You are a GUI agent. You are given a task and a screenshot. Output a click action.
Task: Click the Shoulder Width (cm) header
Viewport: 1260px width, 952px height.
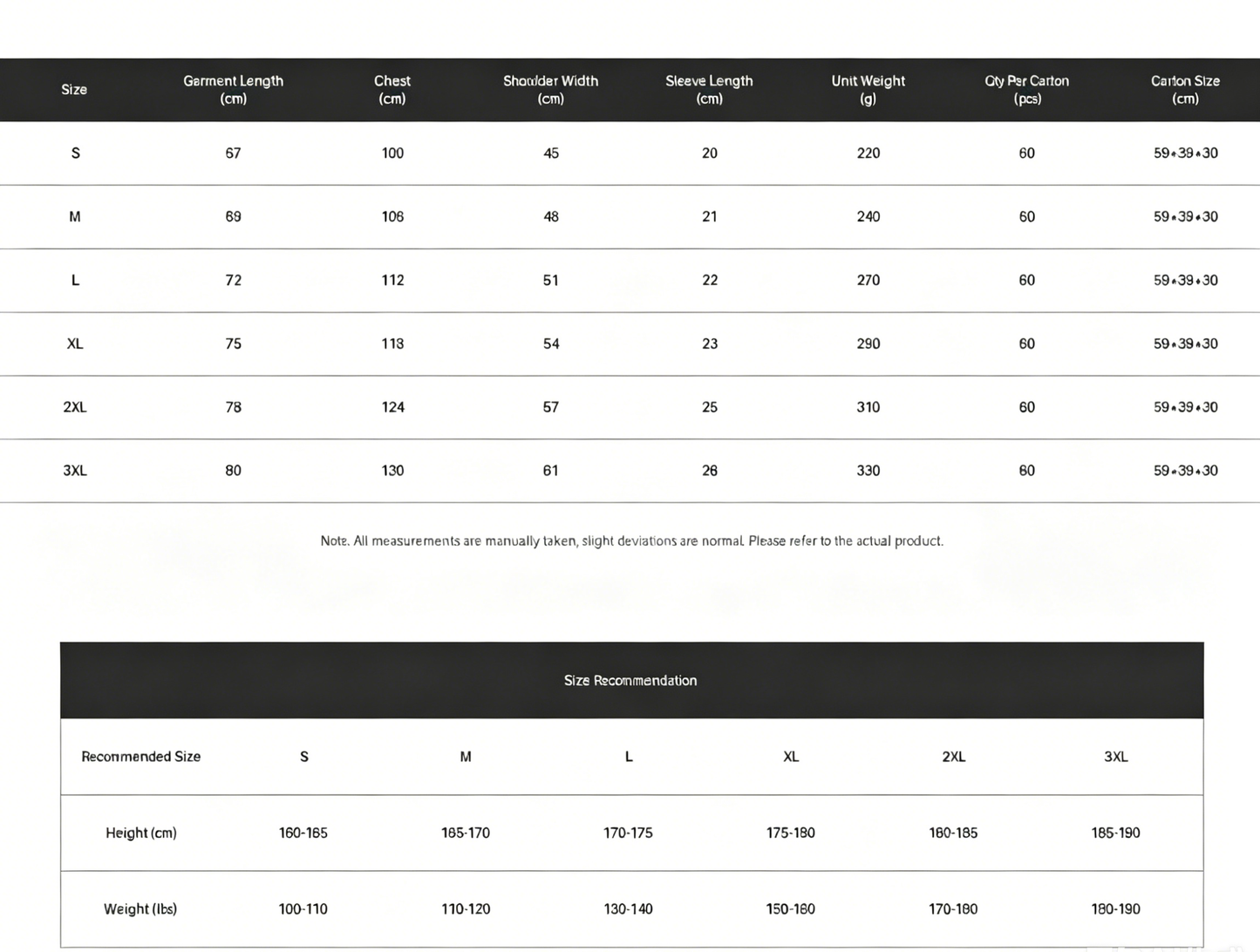coord(550,90)
